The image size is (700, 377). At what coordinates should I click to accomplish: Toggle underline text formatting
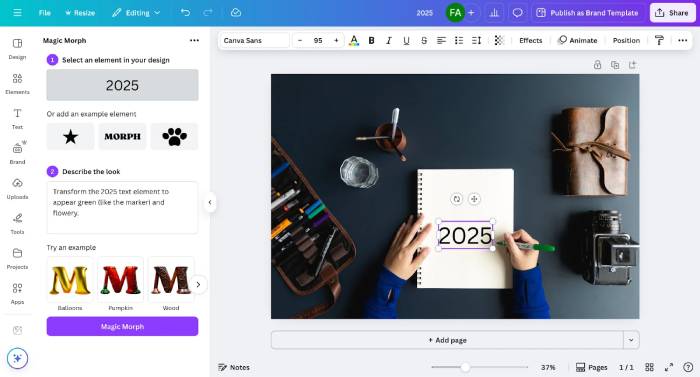tap(406, 41)
